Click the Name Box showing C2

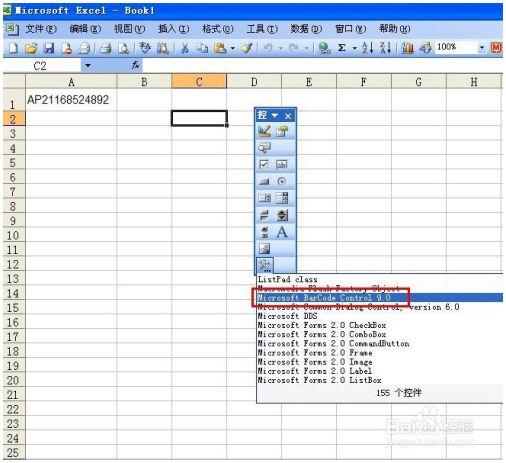(42, 66)
